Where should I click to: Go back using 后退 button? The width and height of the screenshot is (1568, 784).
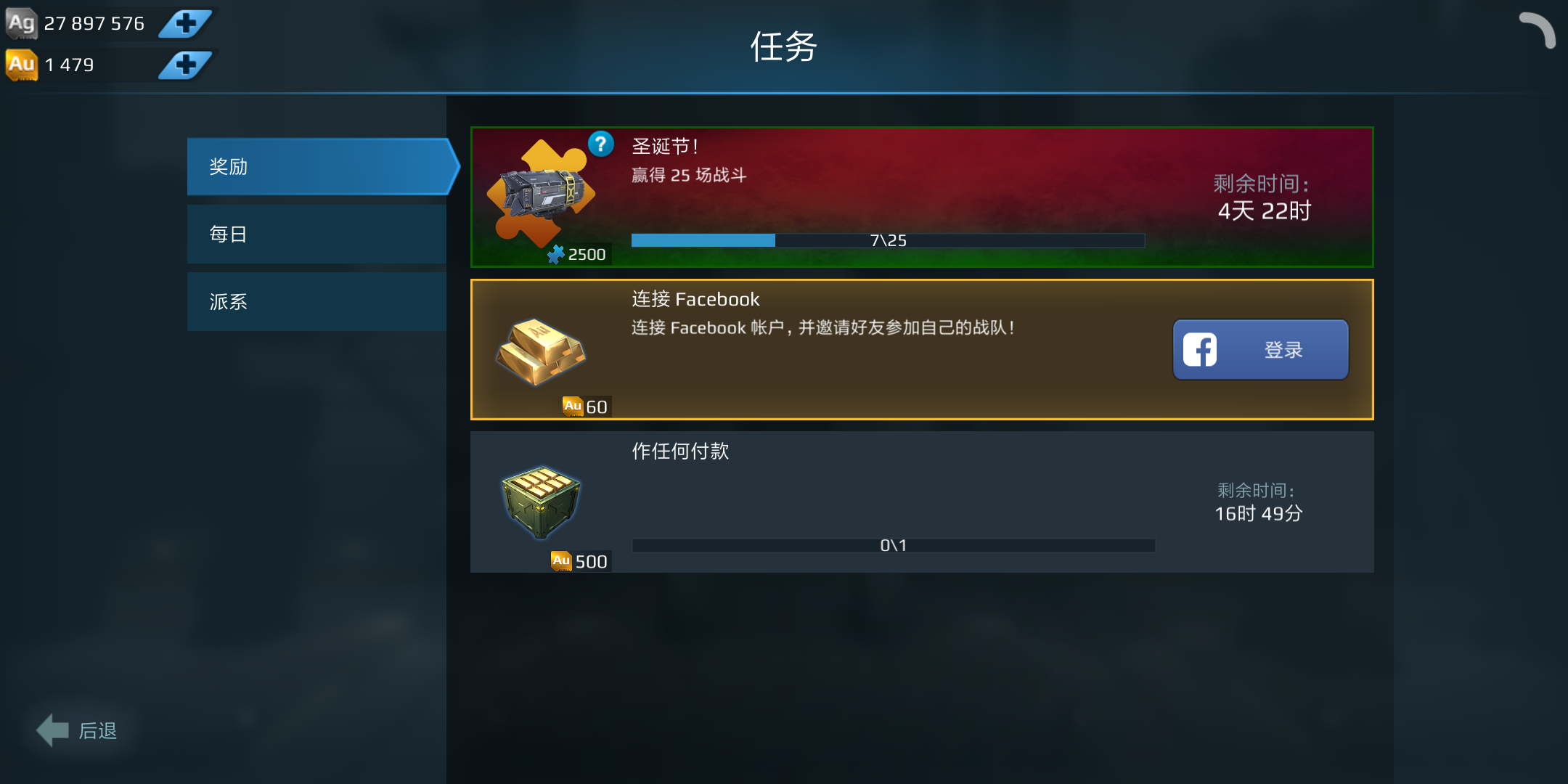[x=77, y=730]
